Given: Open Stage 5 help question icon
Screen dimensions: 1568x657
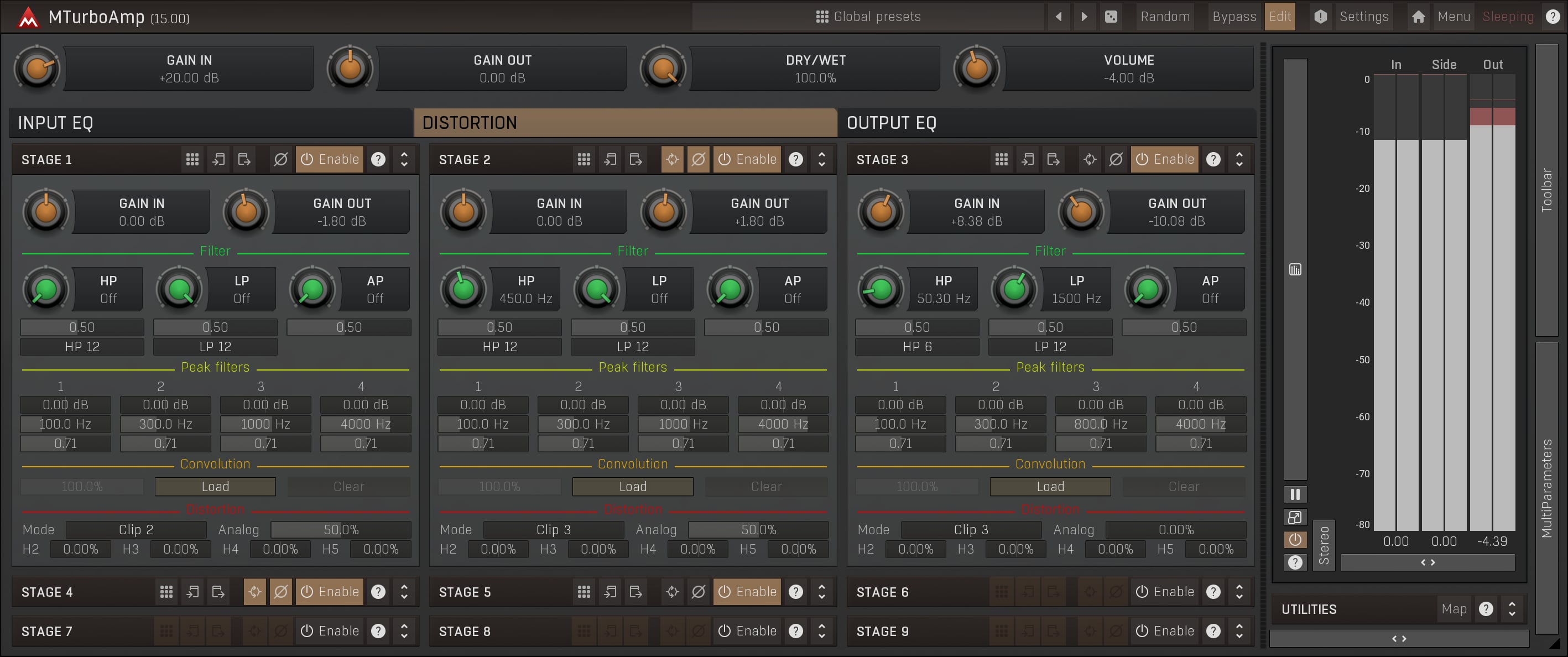Looking at the screenshot, I should (795, 592).
